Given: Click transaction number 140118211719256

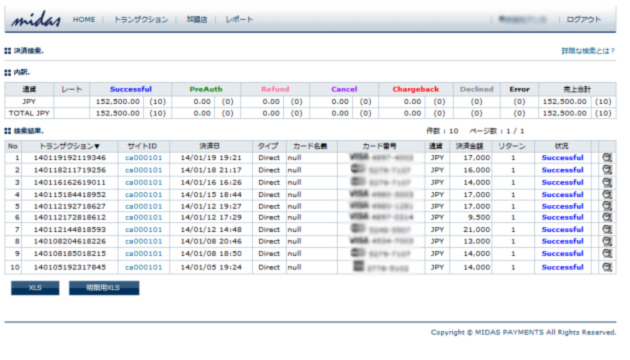Looking at the screenshot, I should coord(70,170).
